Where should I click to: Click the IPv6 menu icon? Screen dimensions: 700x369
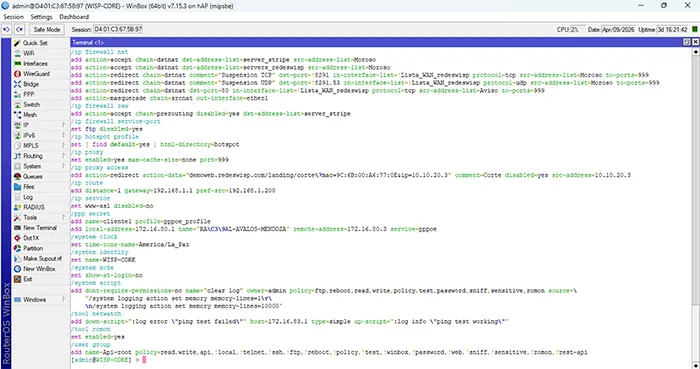[x=17, y=136]
